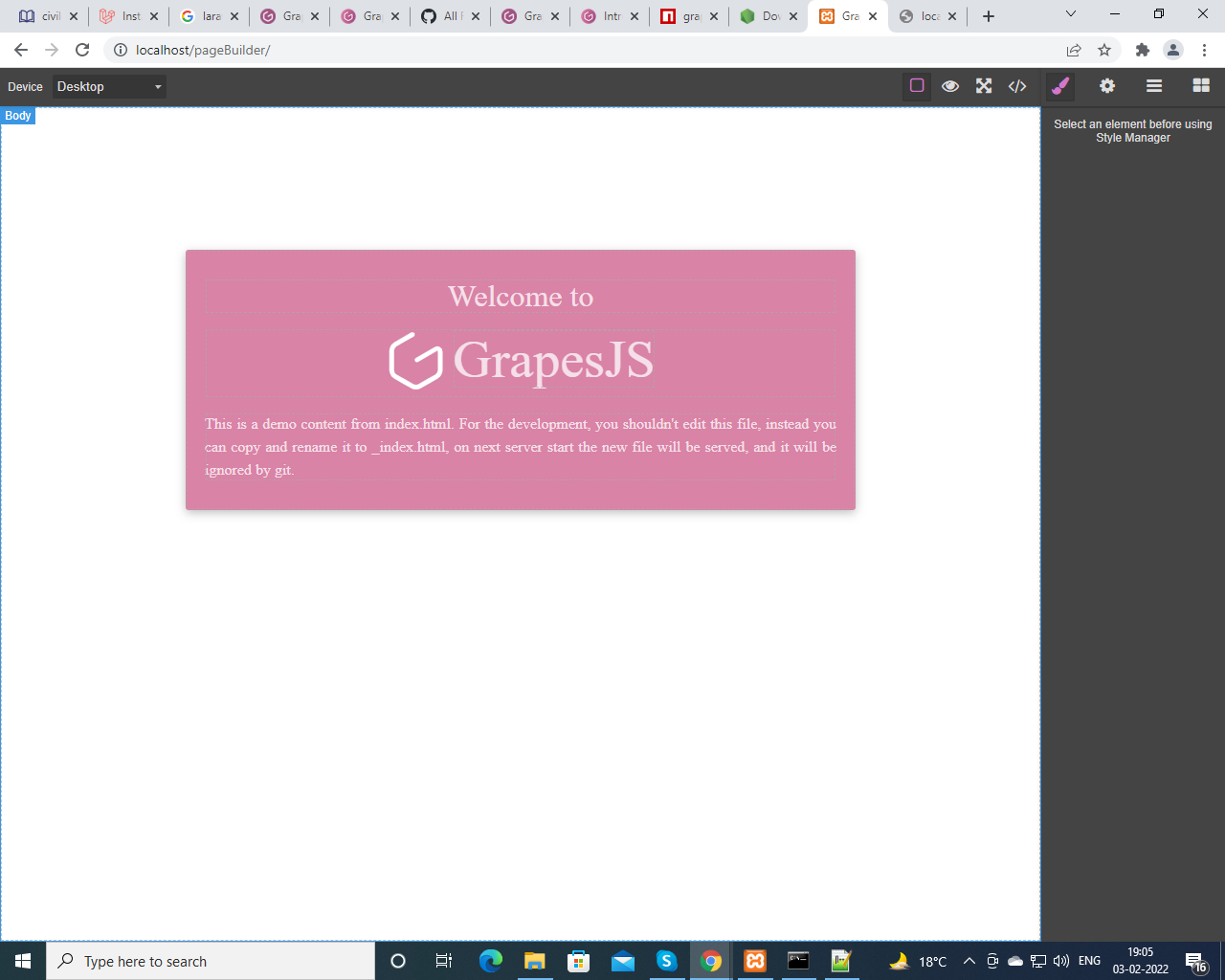This screenshot has height=980, width=1225.
Task: Click the 'Type here to search' box
Action: (x=211, y=961)
